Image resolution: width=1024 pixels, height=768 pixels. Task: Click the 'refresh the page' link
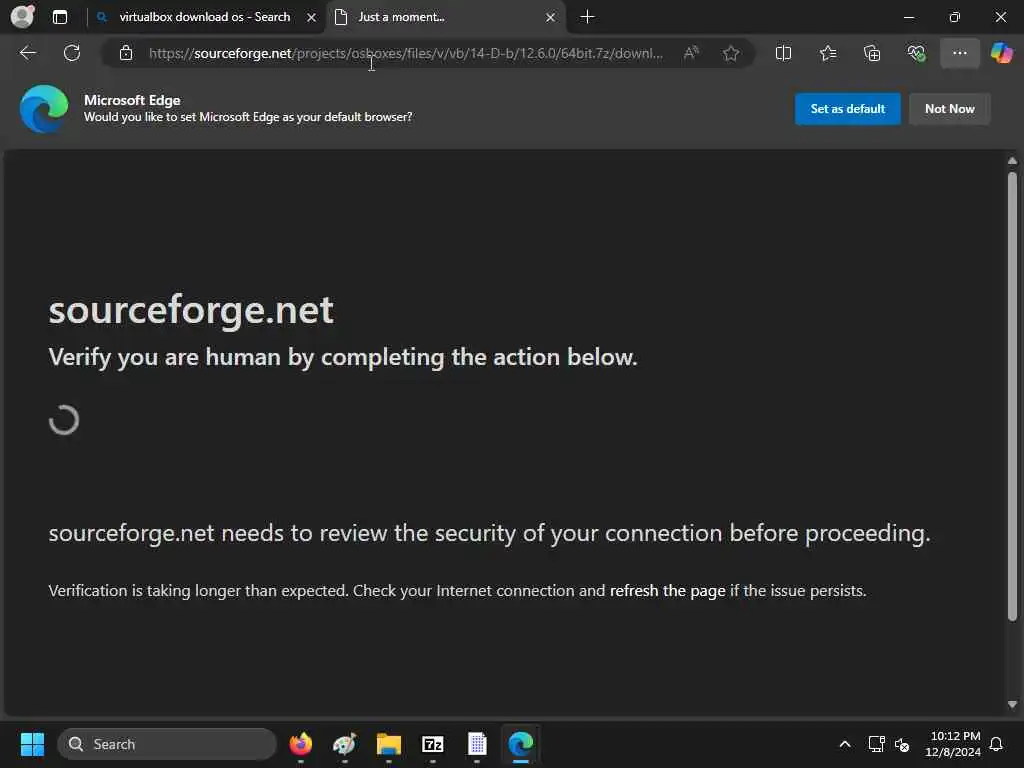667,590
